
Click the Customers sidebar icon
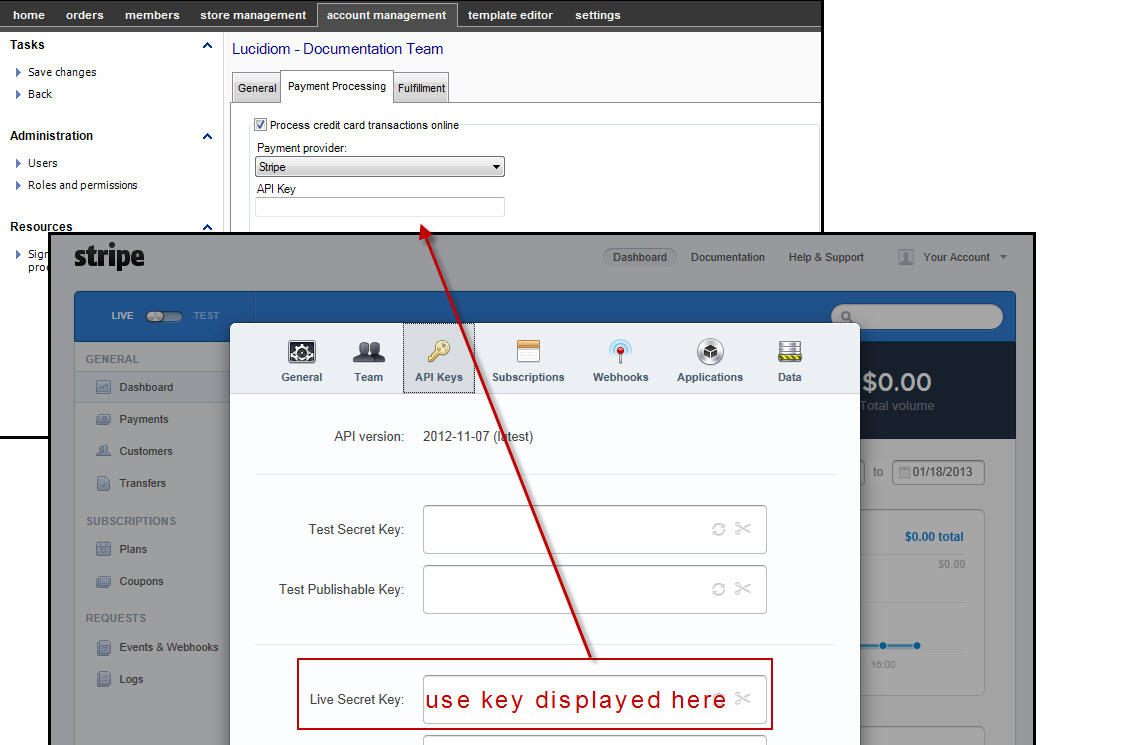click(x=104, y=451)
